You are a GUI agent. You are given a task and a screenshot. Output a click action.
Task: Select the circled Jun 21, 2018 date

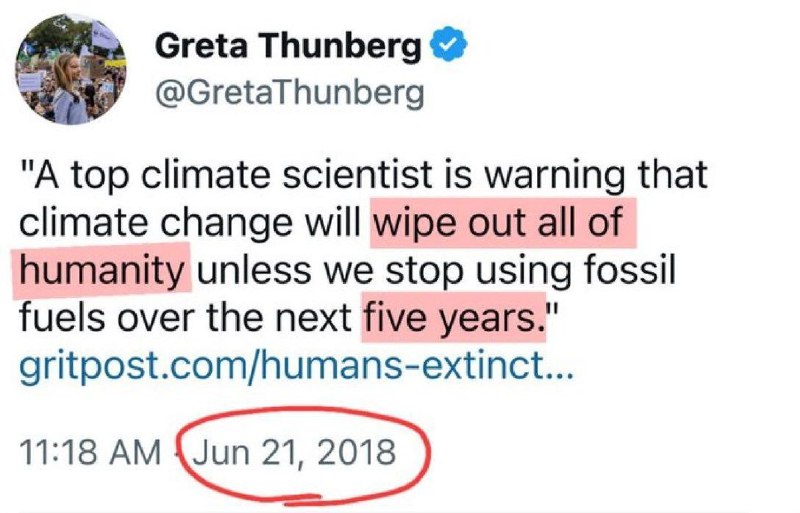pyautogui.click(x=294, y=452)
